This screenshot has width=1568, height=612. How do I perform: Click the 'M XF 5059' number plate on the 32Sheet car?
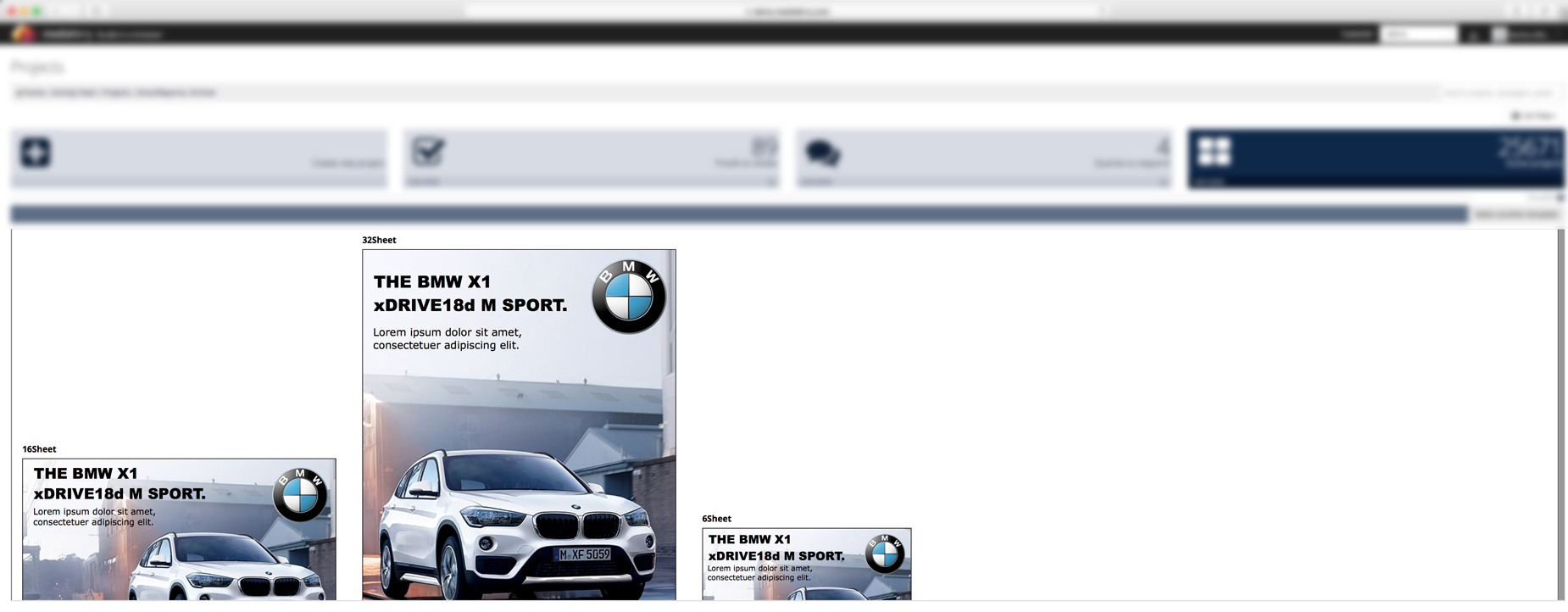(583, 554)
